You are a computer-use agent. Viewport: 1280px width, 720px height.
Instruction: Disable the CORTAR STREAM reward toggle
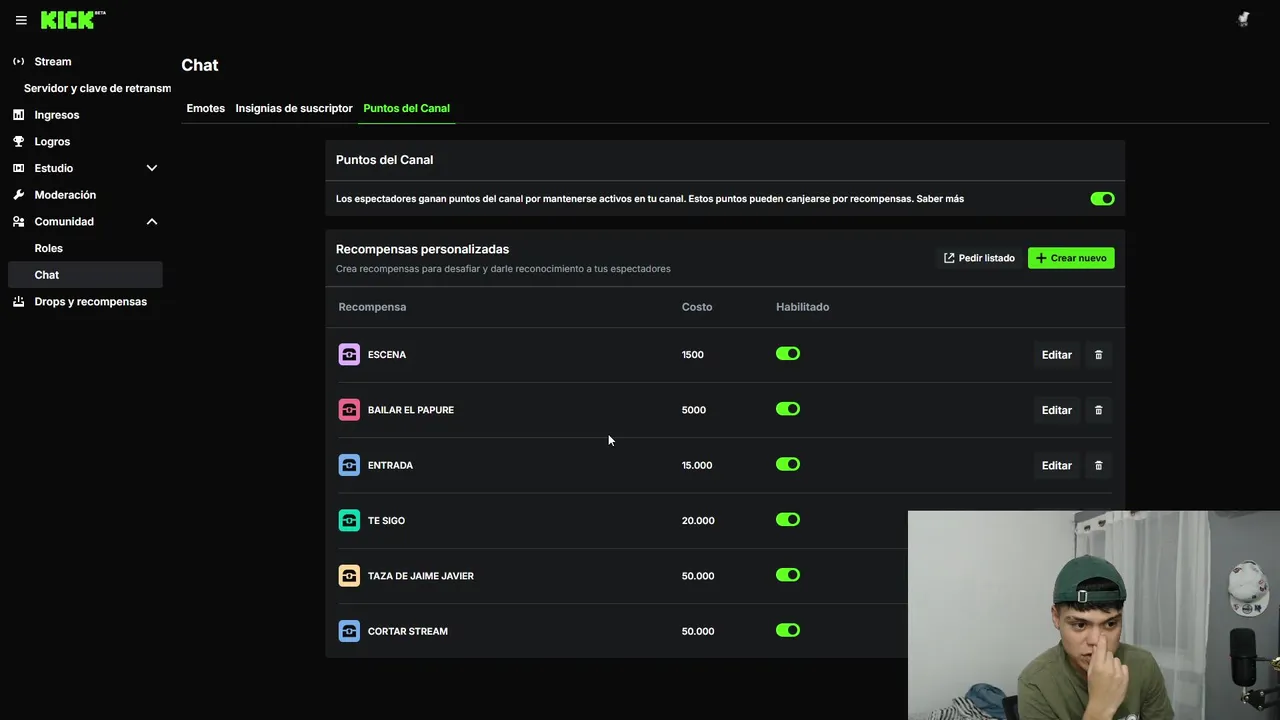click(788, 631)
